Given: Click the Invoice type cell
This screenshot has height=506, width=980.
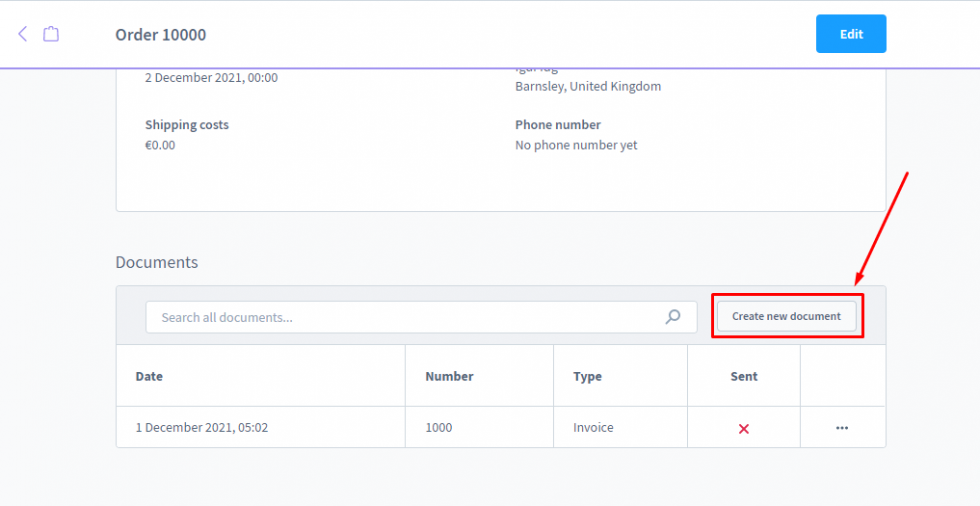Looking at the screenshot, I should (593, 428).
